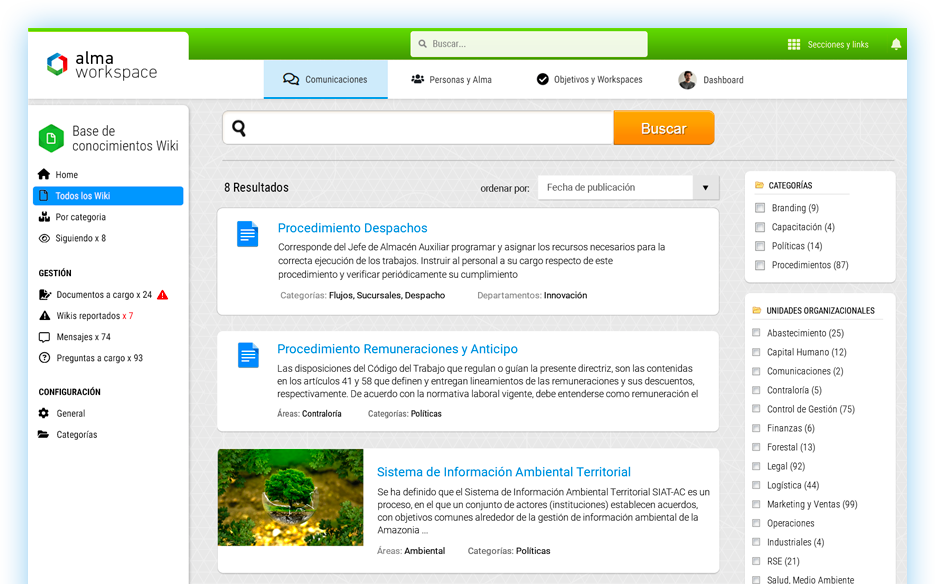Viewport: 935px width, 584px height.
Task: Click the Dashboard user avatar
Action: 687,80
